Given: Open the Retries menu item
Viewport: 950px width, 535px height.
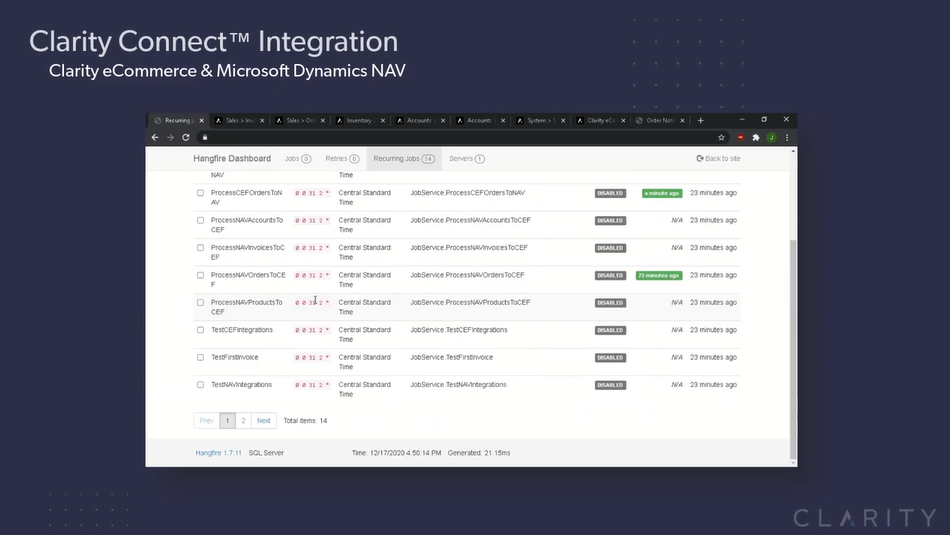Looking at the screenshot, I should (342, 159).
